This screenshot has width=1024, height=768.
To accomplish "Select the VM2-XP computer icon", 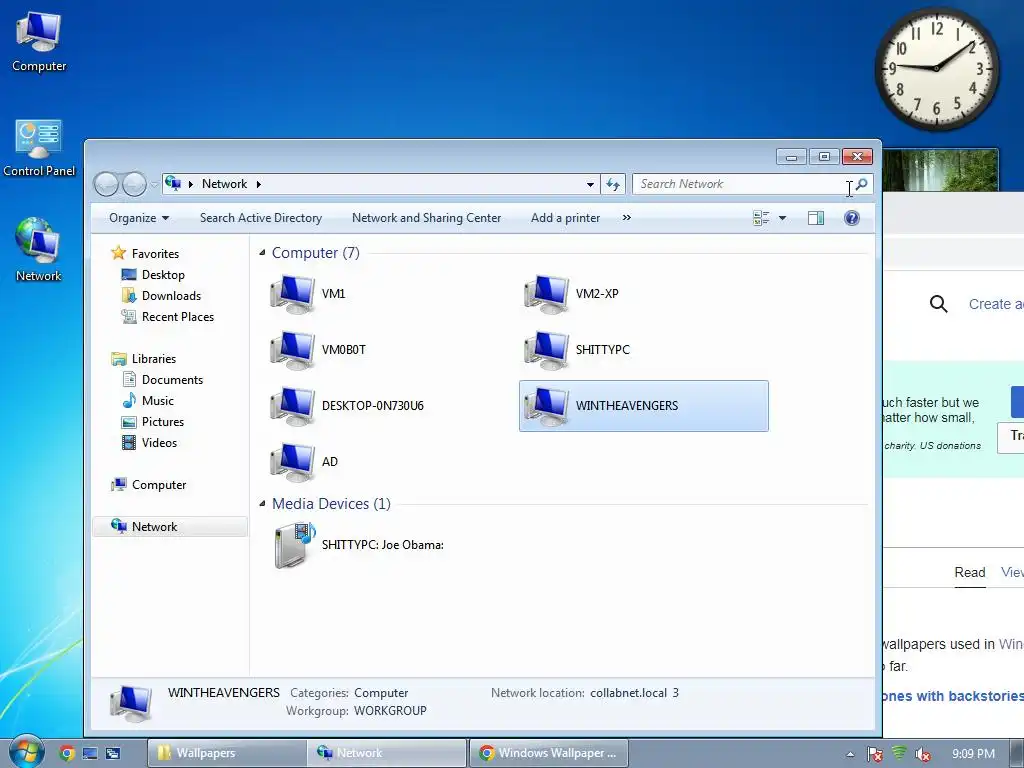I will point(547,294).
